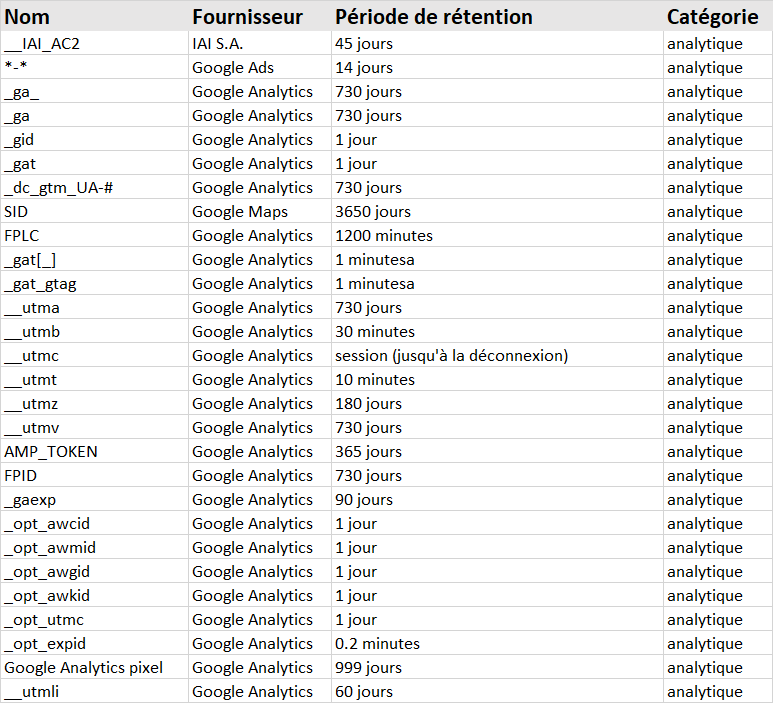Select the AMP_TOKEN cookie name cell
Screen dimensions: 773x703
[51, 452]
